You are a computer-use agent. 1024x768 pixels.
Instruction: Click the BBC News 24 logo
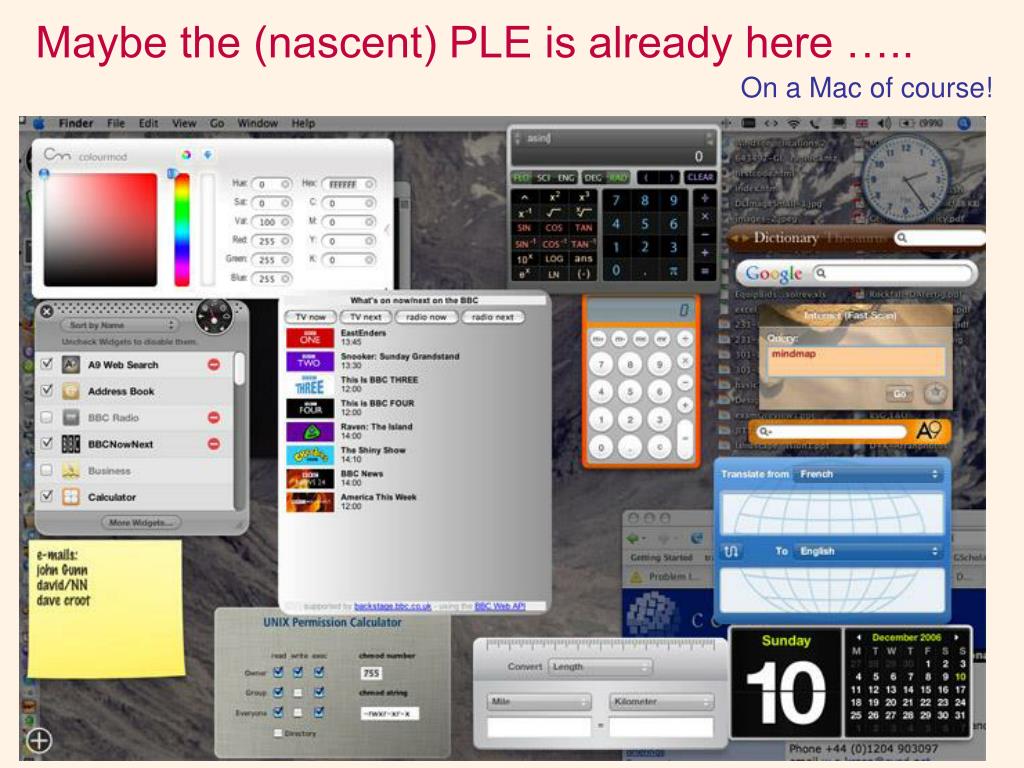(x=310, y=479)
